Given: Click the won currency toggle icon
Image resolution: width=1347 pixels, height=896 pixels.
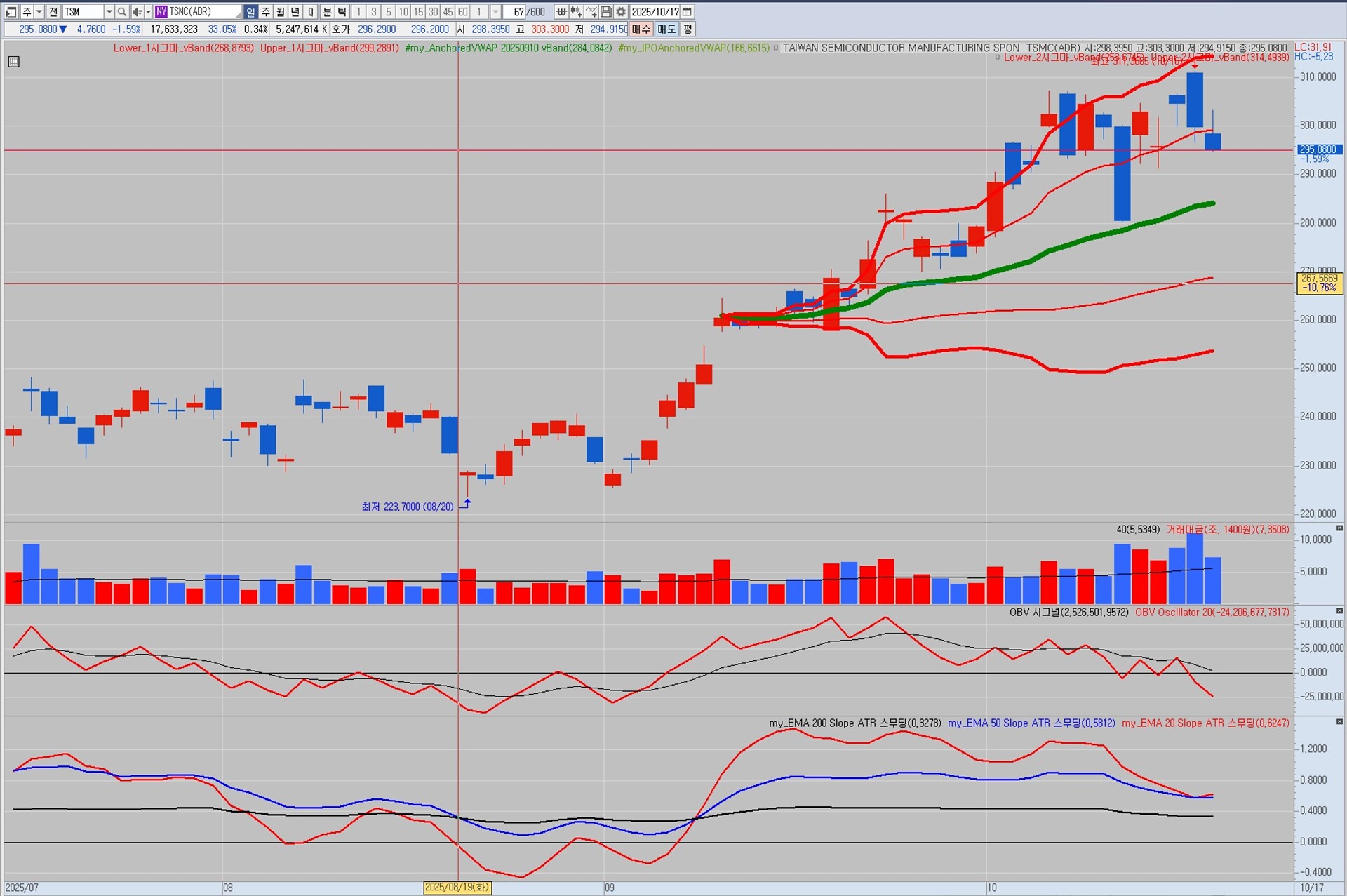Looking at the screenshot, I should point(561,12).
